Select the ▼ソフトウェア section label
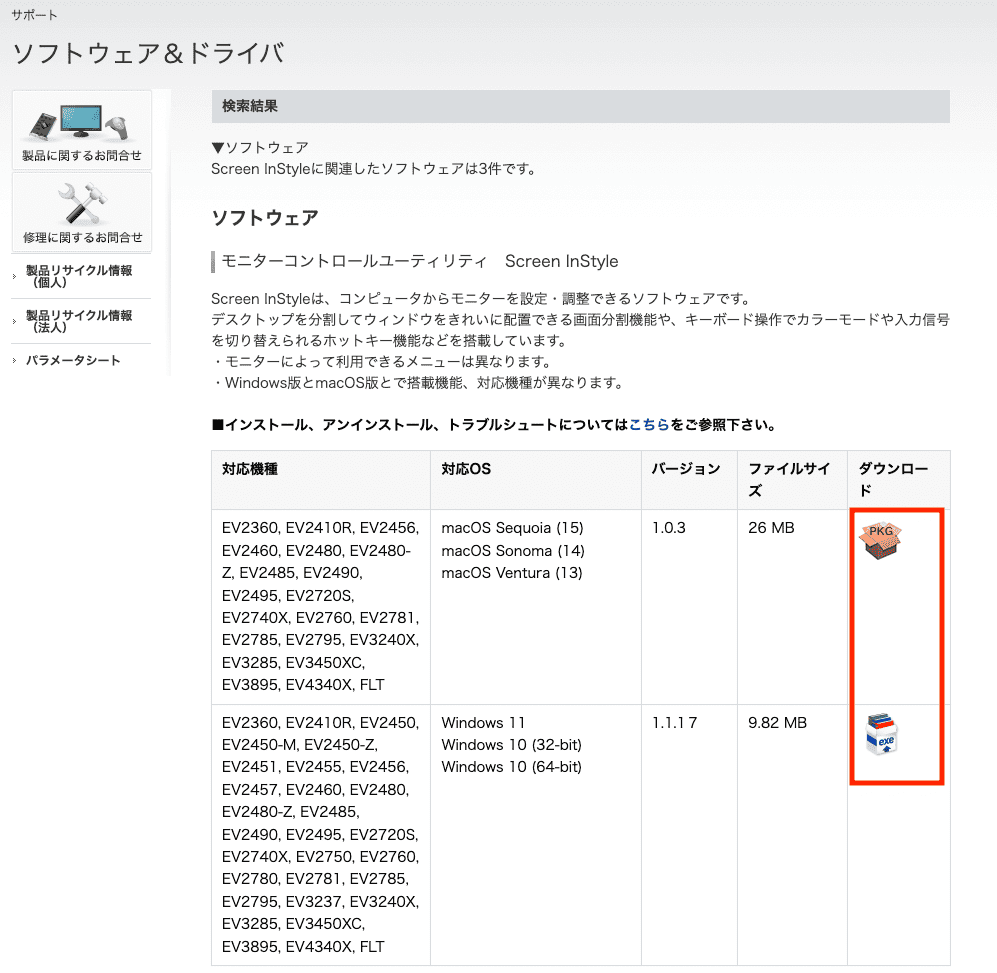The height and width of the screenshot is (973, 997). (x=260, y=148)
